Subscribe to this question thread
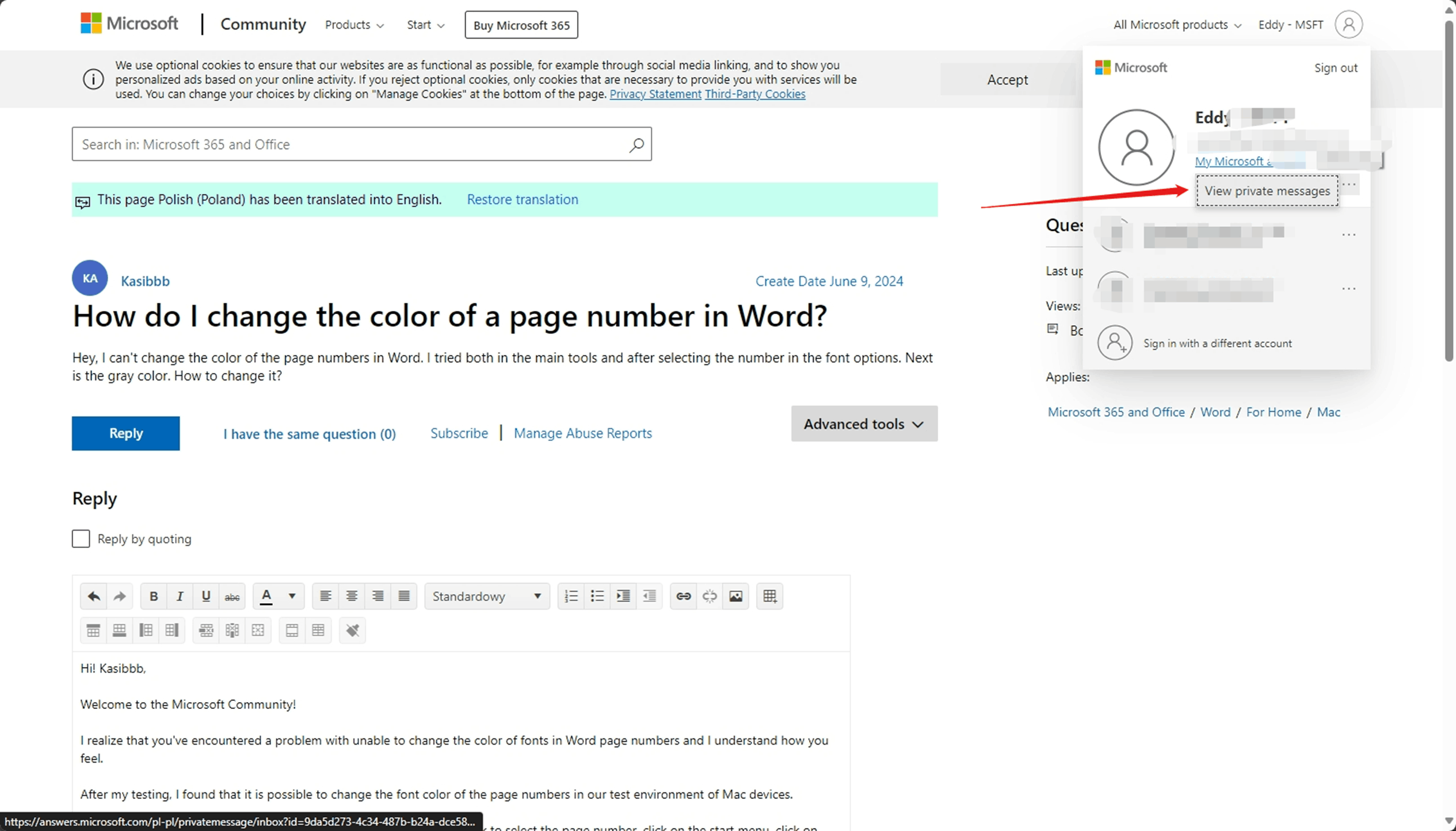This screenshot has height=831, width=1456. (459, 433)
